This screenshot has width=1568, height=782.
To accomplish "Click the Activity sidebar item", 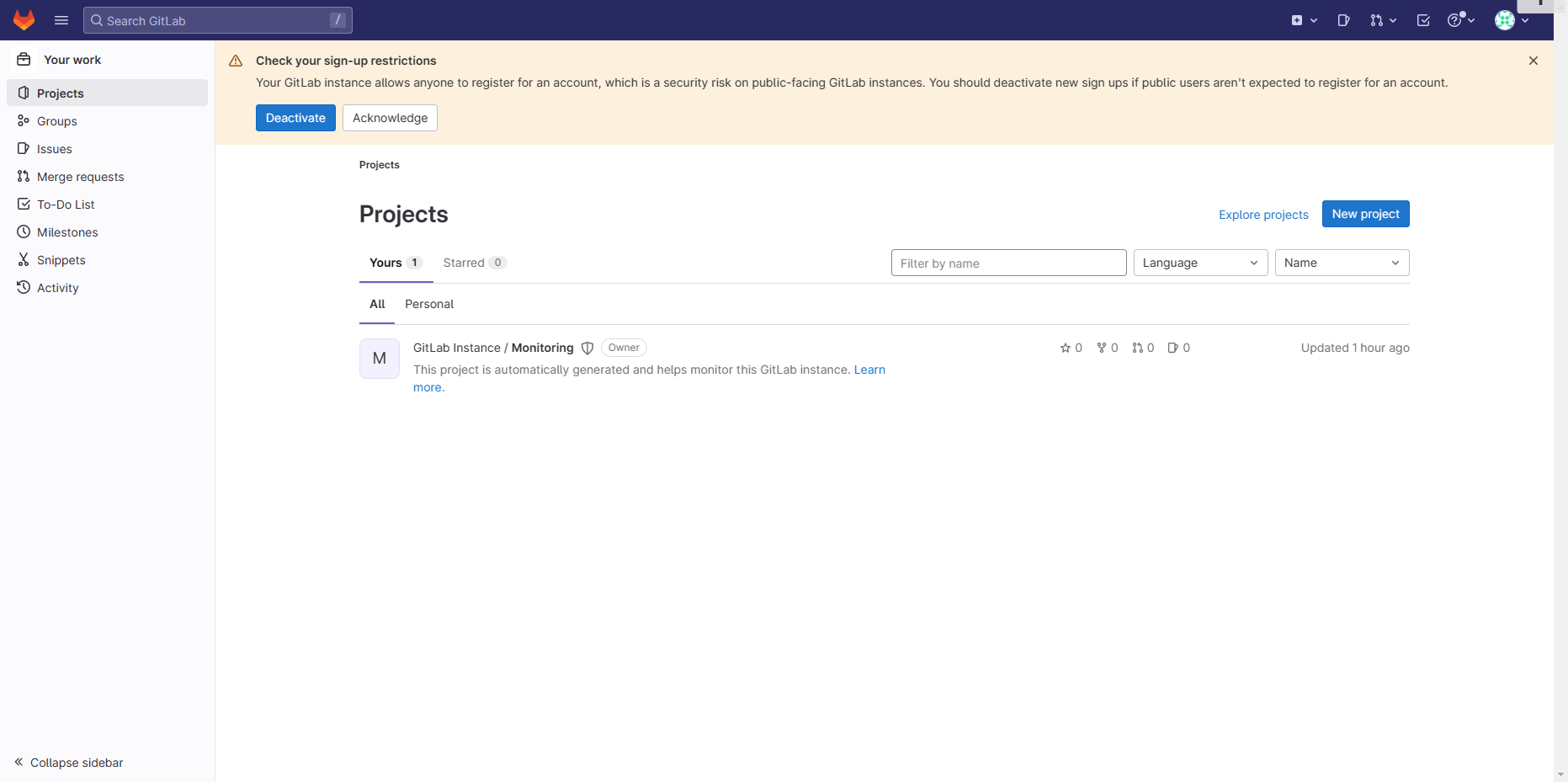I will point(56,287).
